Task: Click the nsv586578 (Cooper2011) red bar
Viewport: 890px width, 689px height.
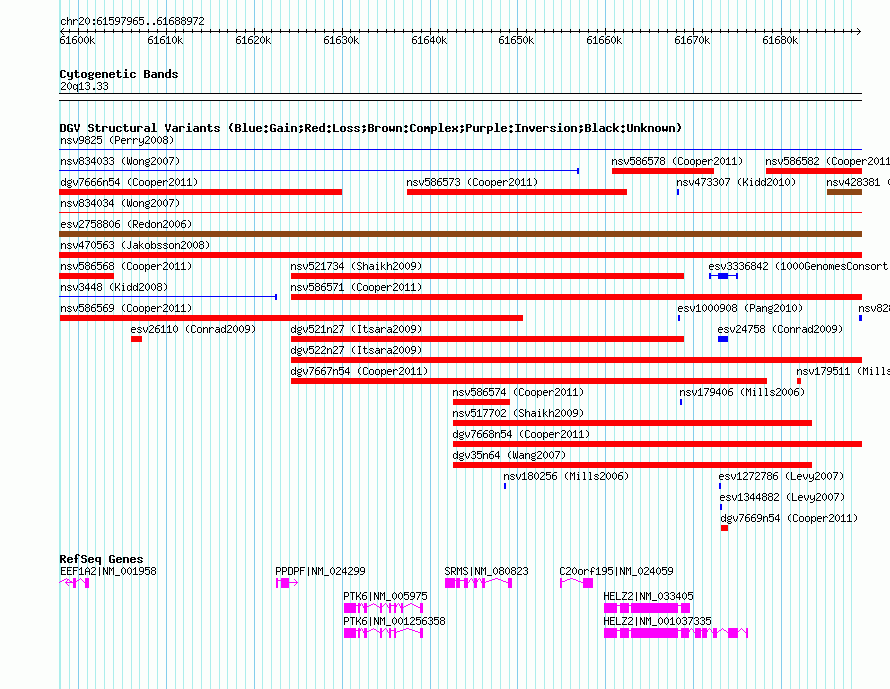Action: tap(663, 171)
